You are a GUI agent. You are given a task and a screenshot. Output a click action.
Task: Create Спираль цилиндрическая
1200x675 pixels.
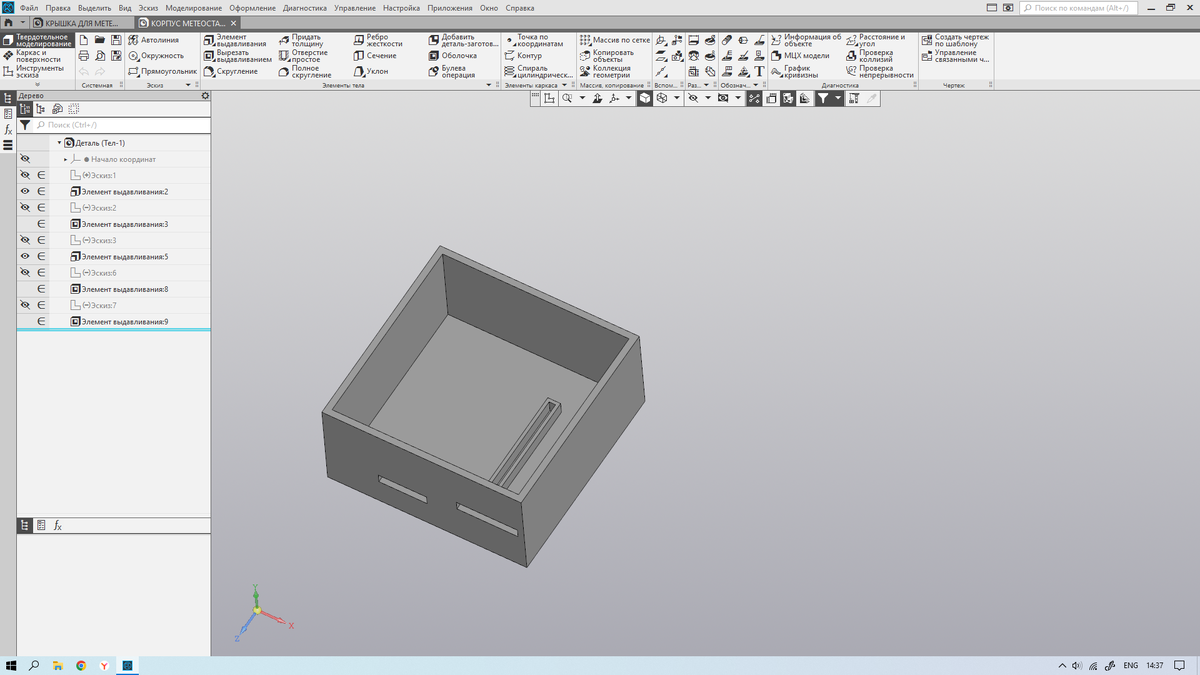(x=538, y=72)
